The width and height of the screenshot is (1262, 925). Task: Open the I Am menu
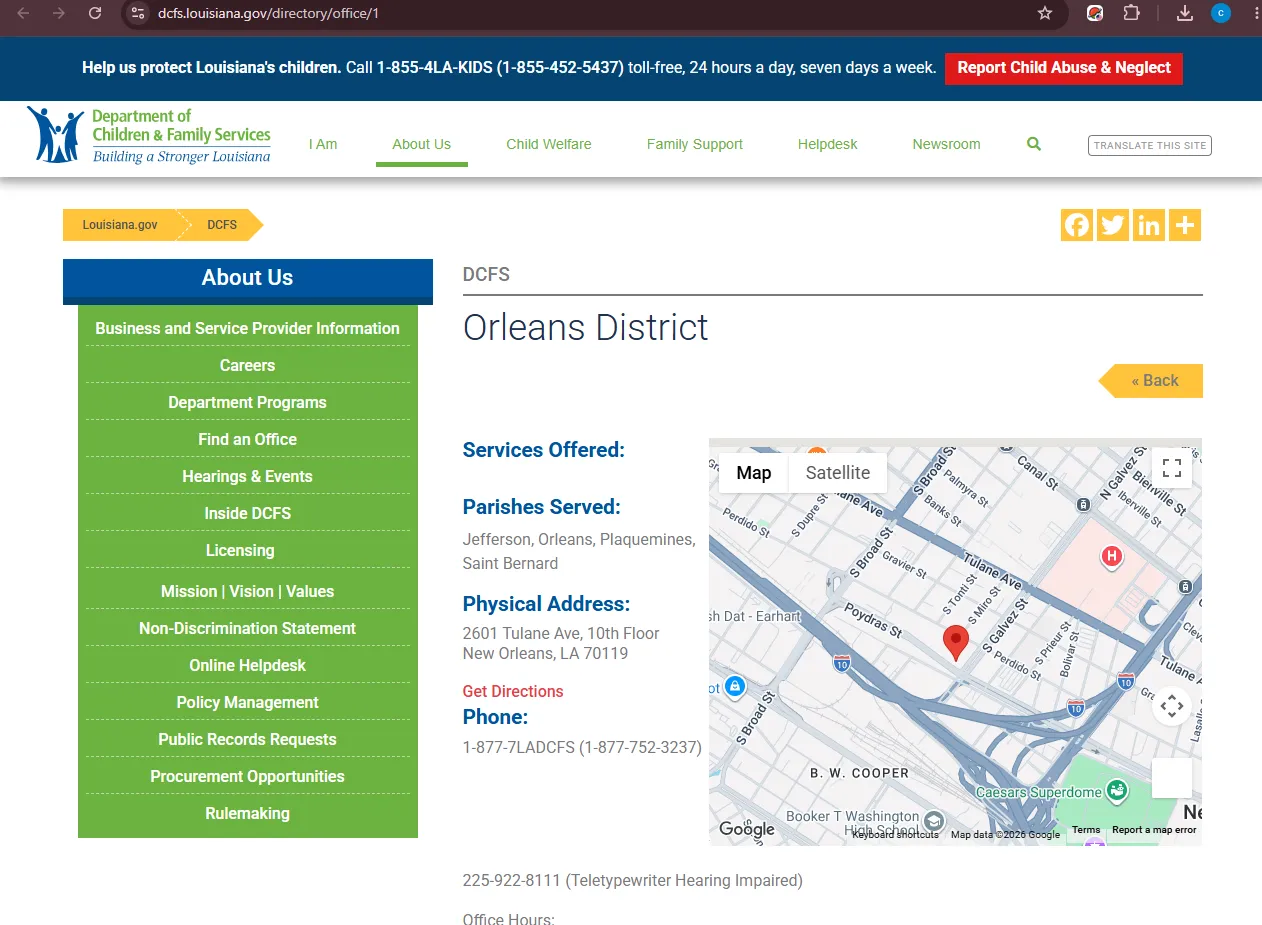(x=323, y=144)
